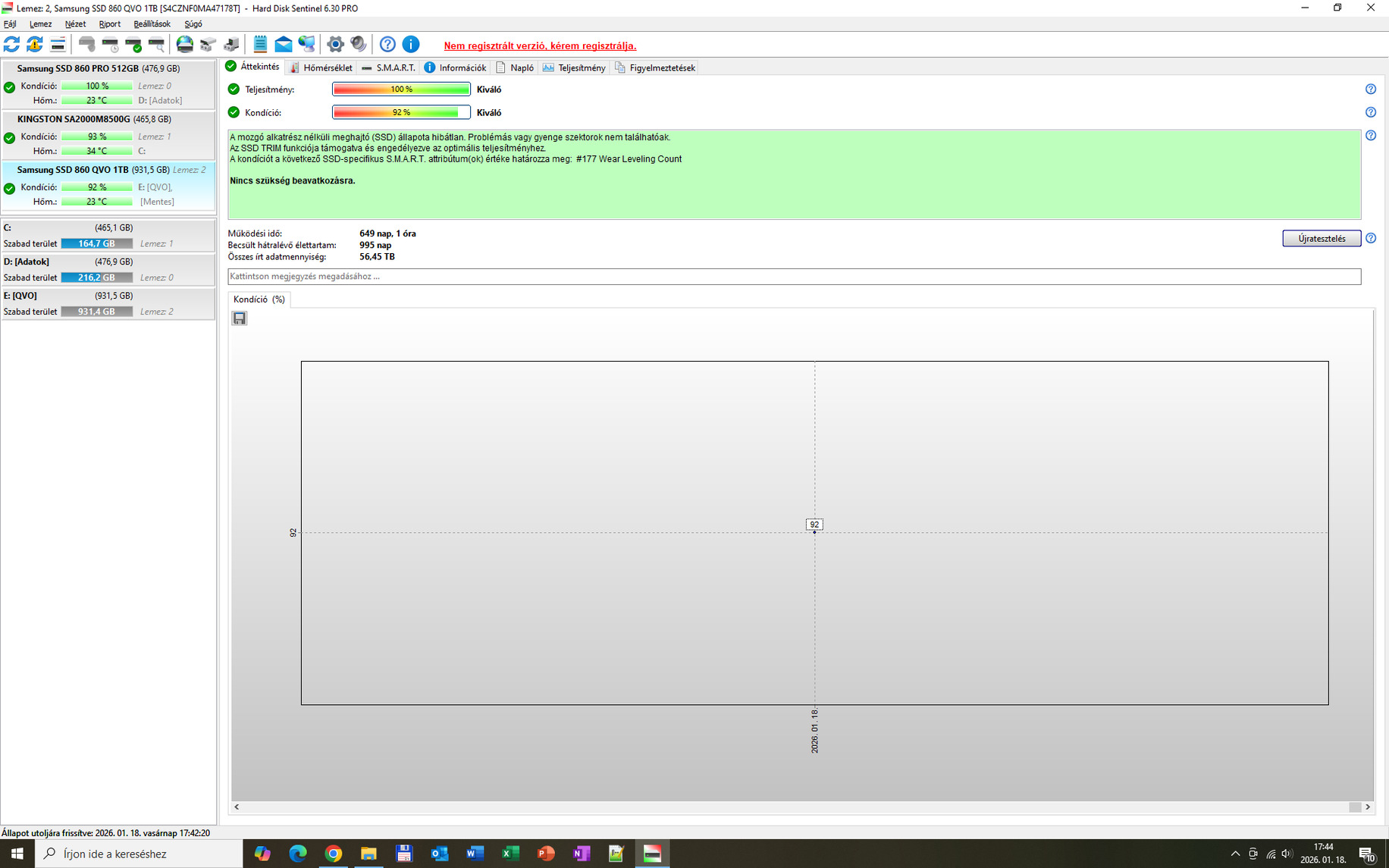Viewport: 1389px width, 868px height.
Task: Click the comment input field Kattintson megjegyzés megadásához
Action: [x=795, y=277]
